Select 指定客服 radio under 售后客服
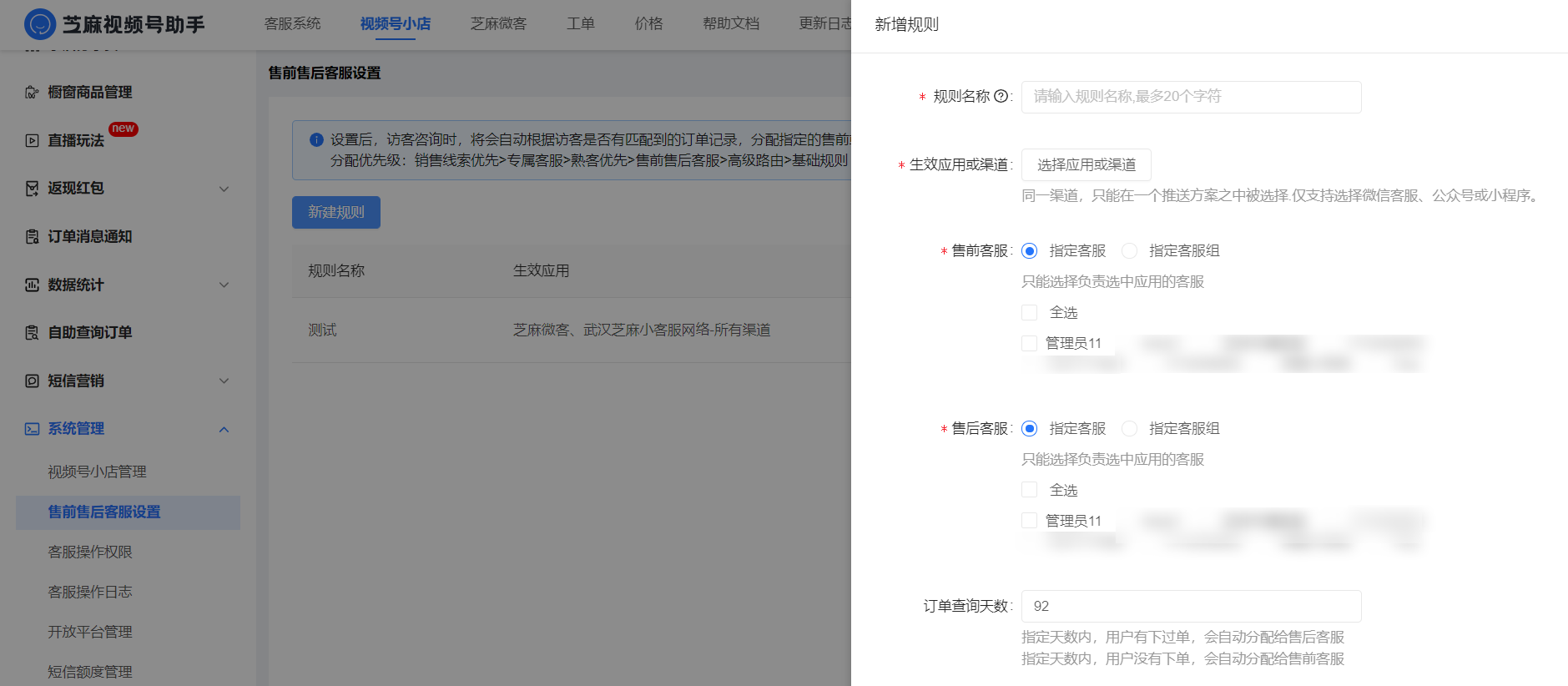The width and height of the screenshot is (1568, 686). pyautogui.click(x=1030, y=429)
